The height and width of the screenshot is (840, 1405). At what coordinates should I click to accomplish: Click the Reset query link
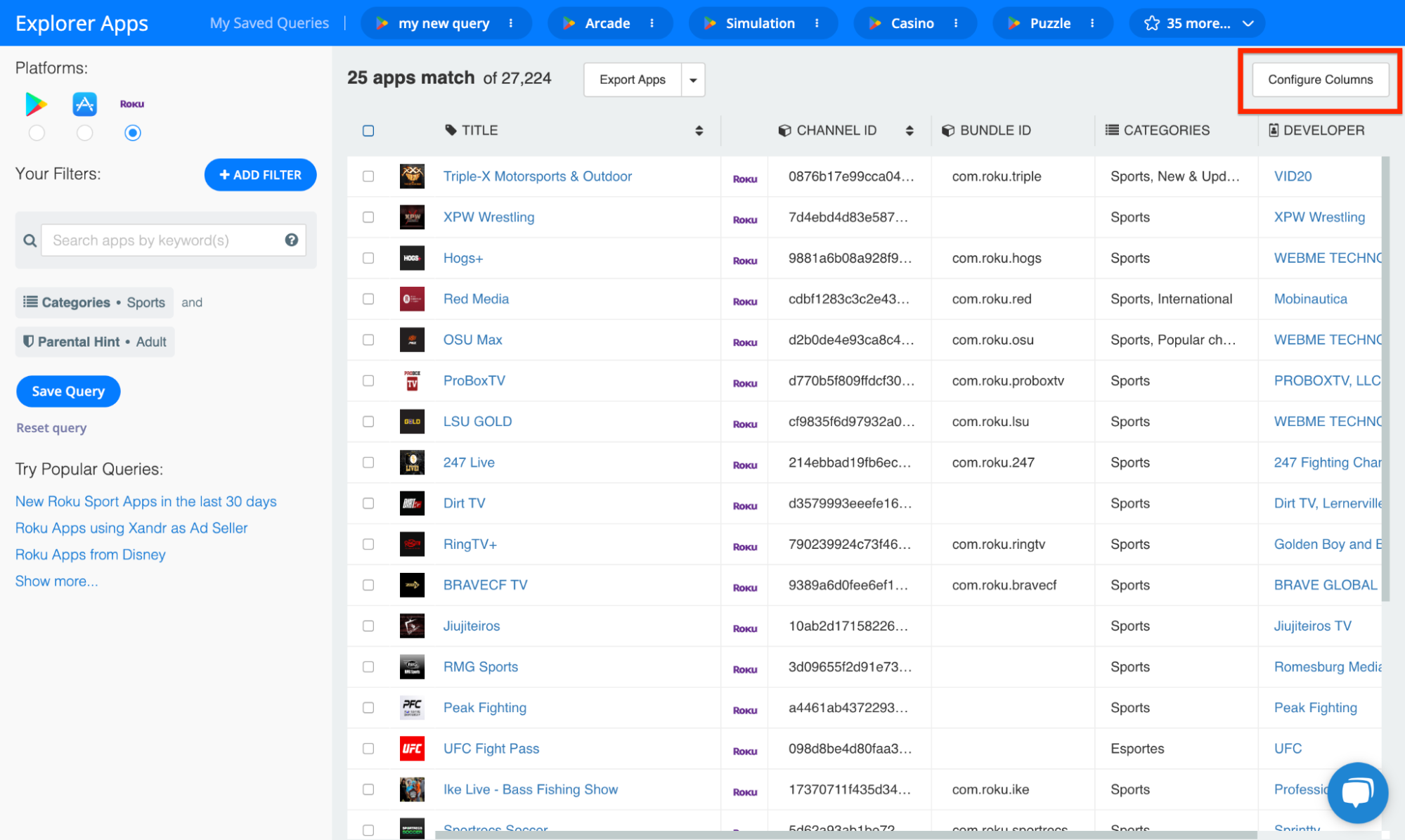(x=51, y=428)
